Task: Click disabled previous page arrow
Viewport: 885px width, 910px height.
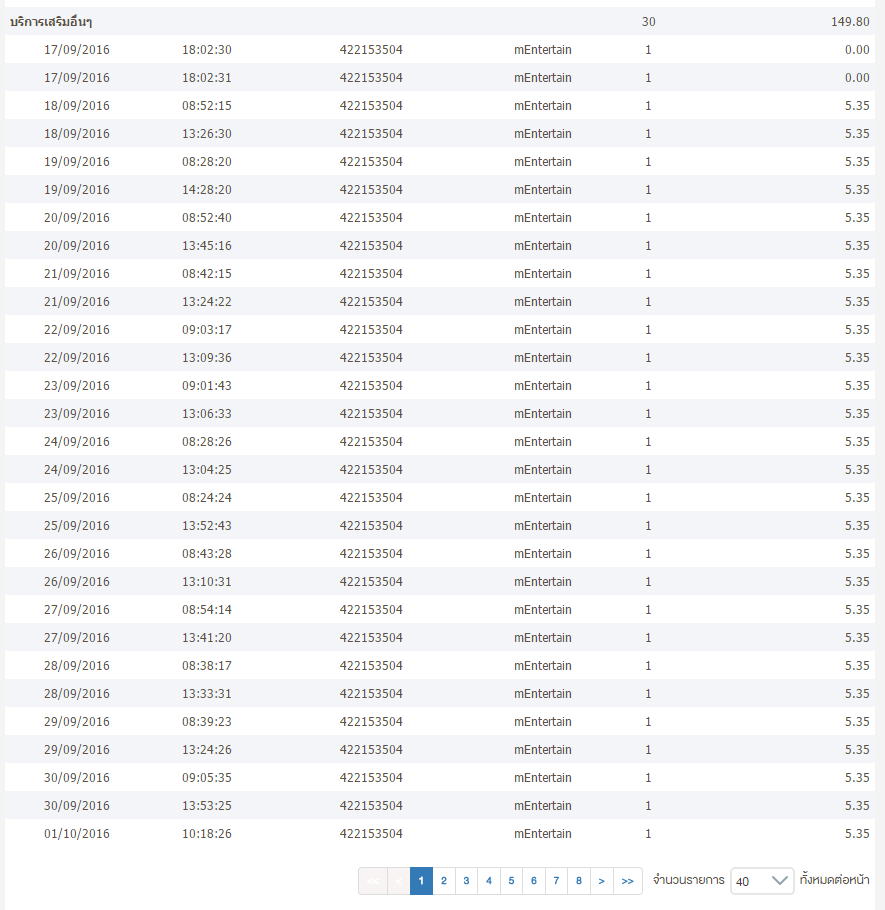Action: coord(399,881)
